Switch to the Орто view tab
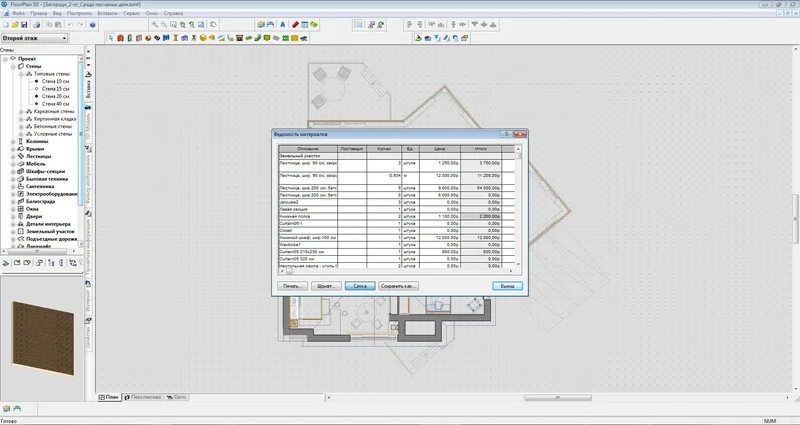800x425 pixels. 177,397
